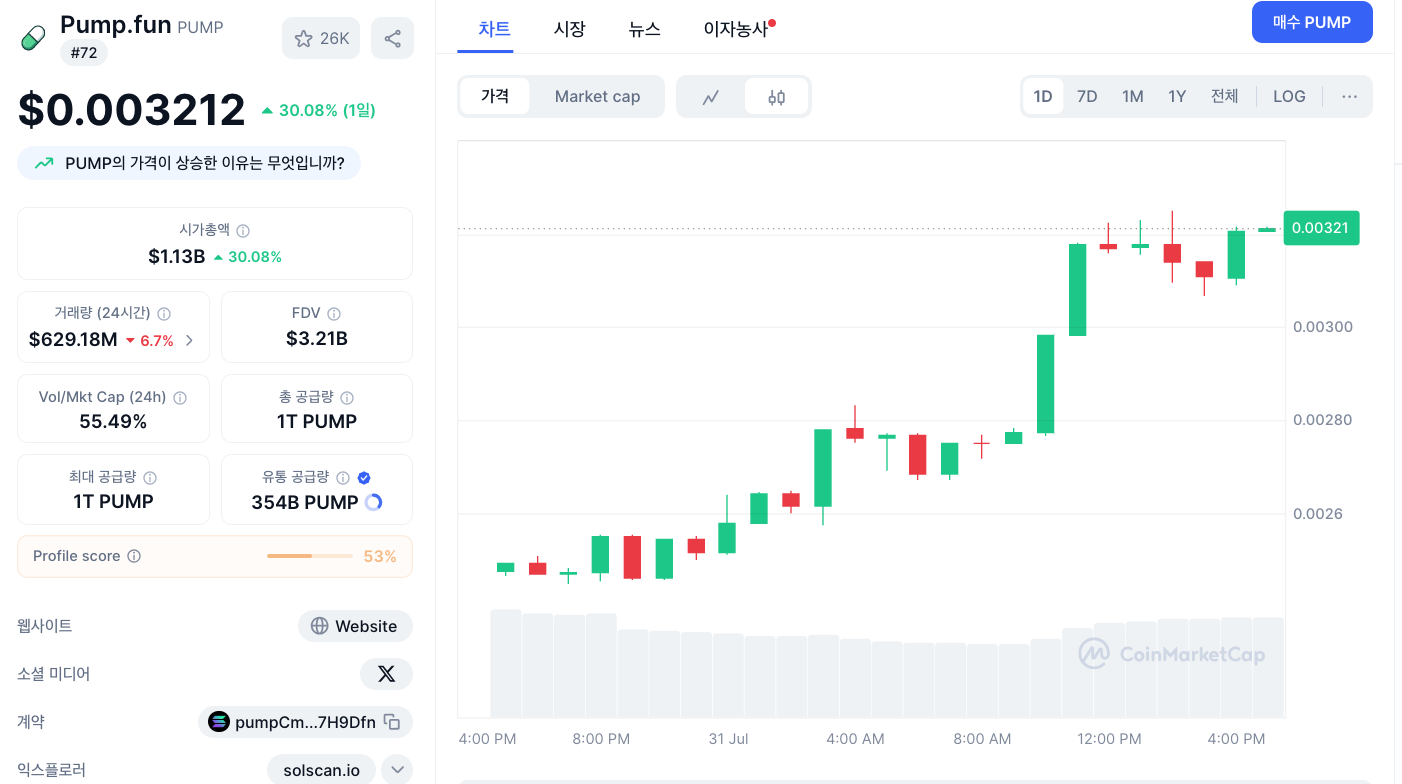The height and width of the screenshot is (784, 1402).
Task: Click the $1.13B market cap value
Action: (177, 257)
